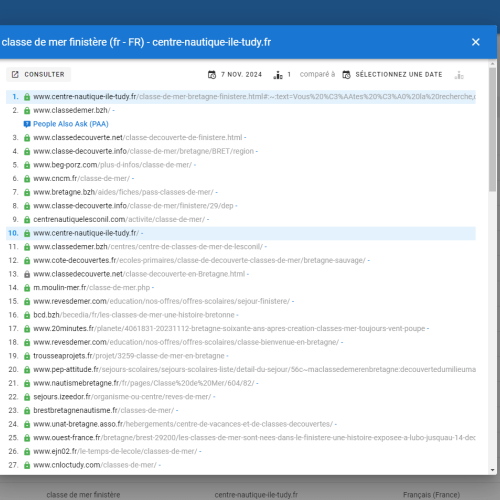Screen dimensions: 500x500
Task: Click the grey padlock on result 13
Action: click(27, 274)
